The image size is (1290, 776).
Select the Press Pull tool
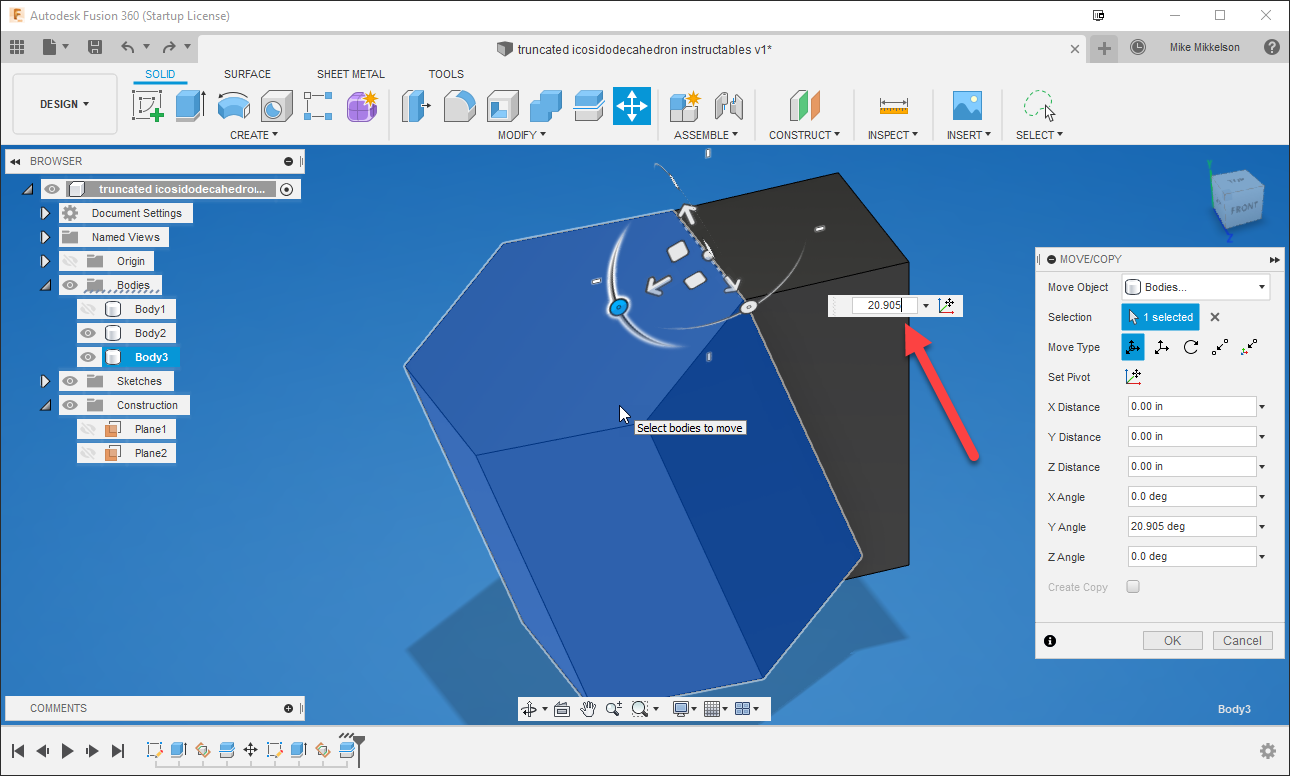tap(416, 106)
